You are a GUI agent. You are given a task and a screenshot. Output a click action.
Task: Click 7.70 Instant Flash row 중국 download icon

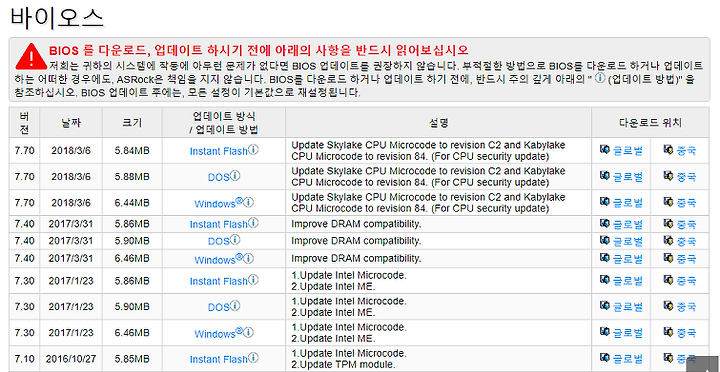click(669, 150)
